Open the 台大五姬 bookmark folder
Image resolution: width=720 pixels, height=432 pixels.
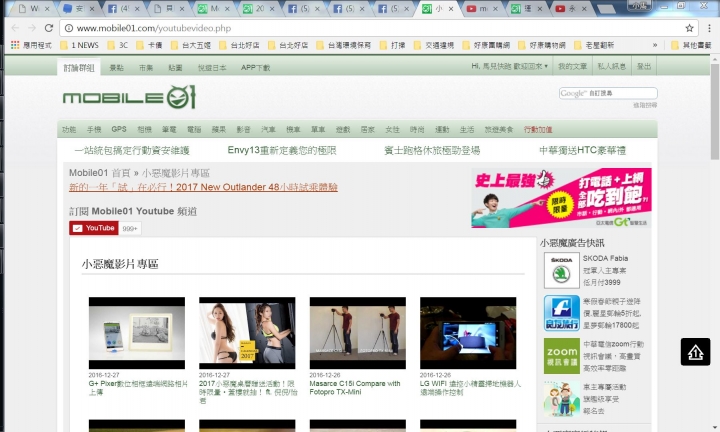(191, 45)
